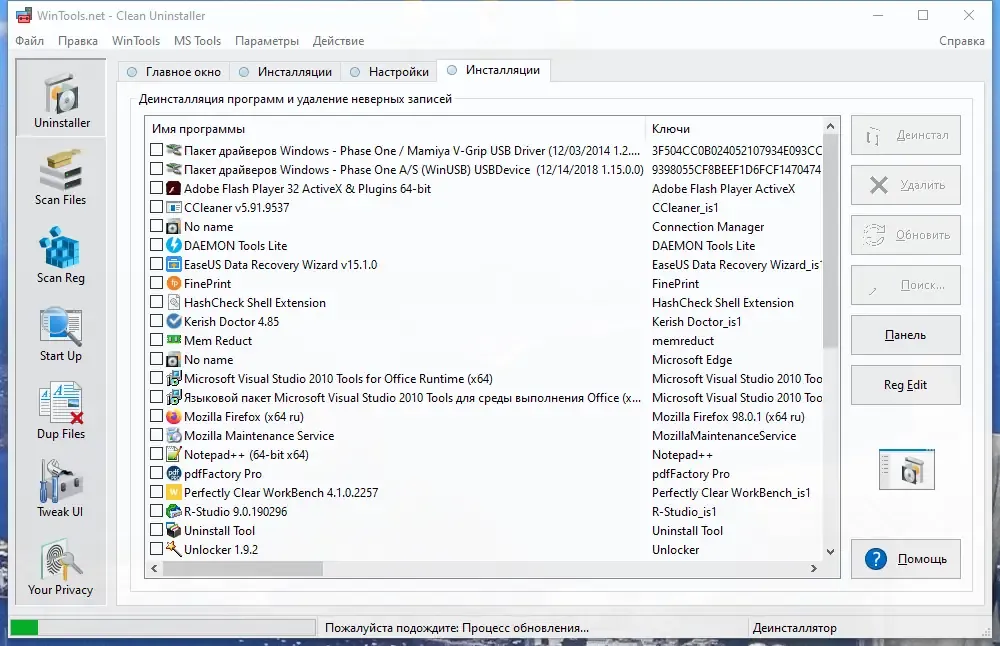Click the HashCheck Shell Extension icon
This screenshot has width=1000, height=646.
[173, 302]
